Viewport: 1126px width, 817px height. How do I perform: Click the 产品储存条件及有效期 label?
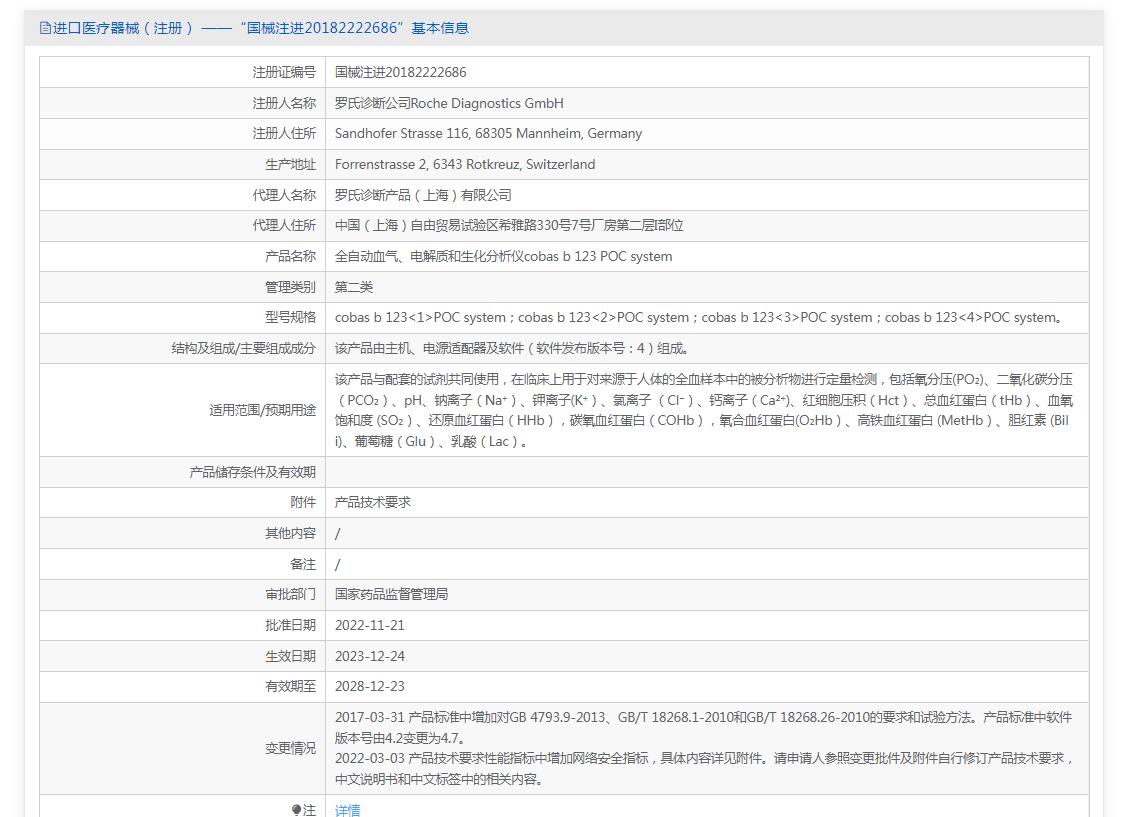[252, 472]
